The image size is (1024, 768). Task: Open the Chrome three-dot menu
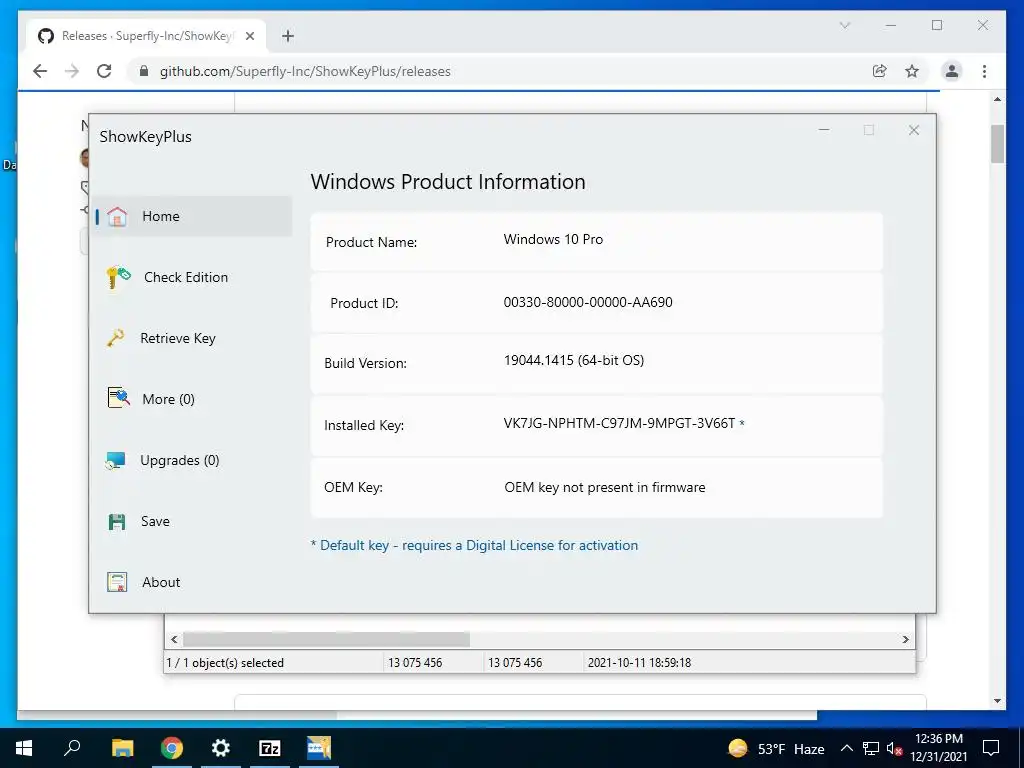[984, 71]
